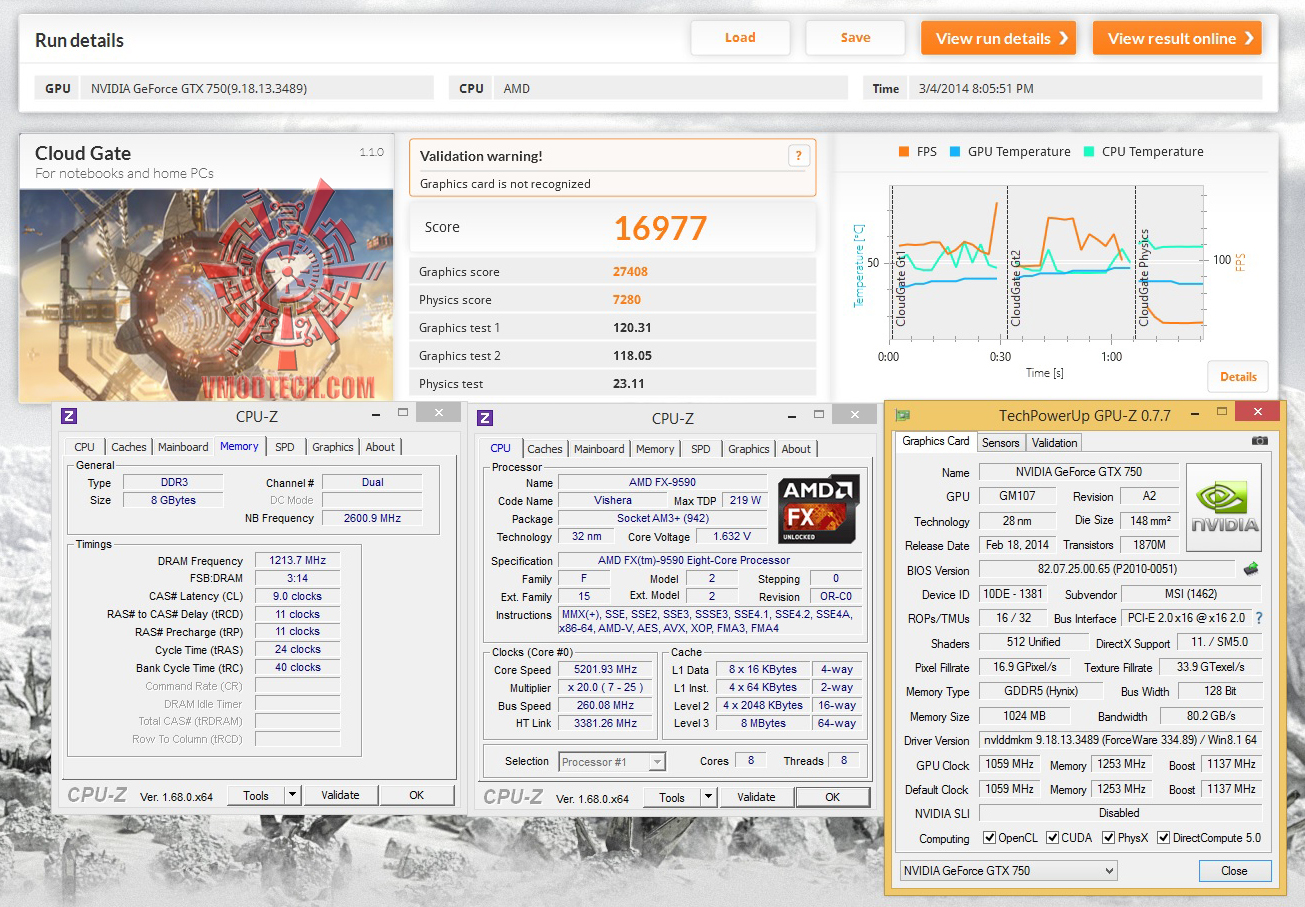Screen dimensions: 1305x907
Task: Click the green CPU Temperature legend marker
Action: pyautogui.click(x=1089, y=152)
